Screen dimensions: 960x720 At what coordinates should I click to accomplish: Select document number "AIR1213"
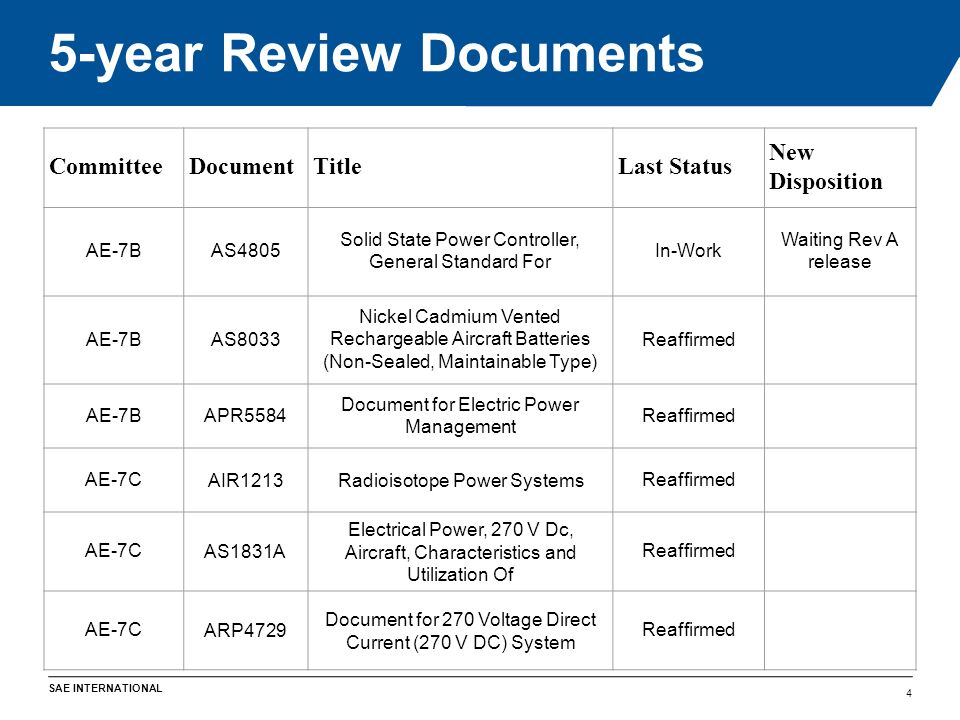(x=245, y=480)
